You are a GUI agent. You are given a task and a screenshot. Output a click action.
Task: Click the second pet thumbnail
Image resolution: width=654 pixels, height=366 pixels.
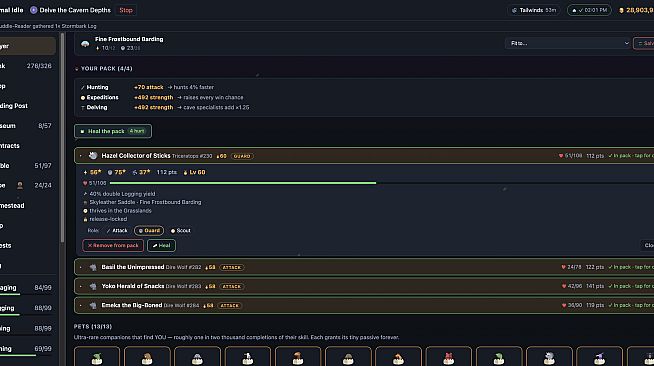tap(147, 356)
